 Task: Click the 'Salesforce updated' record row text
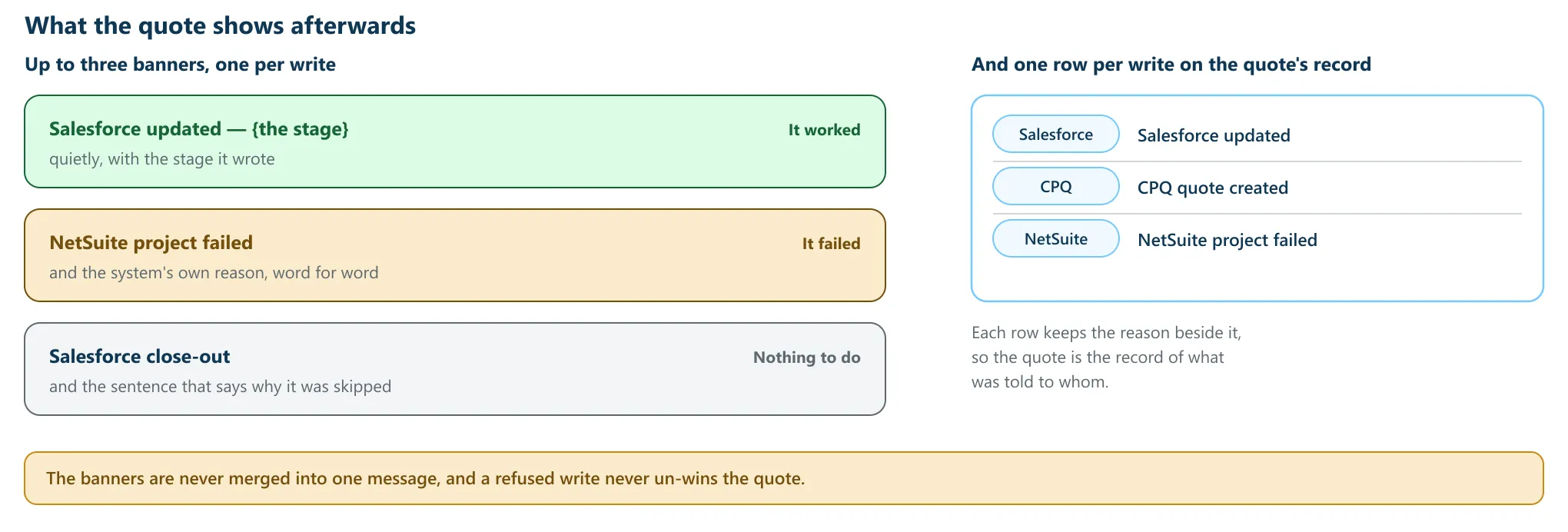pos(1214,135)
